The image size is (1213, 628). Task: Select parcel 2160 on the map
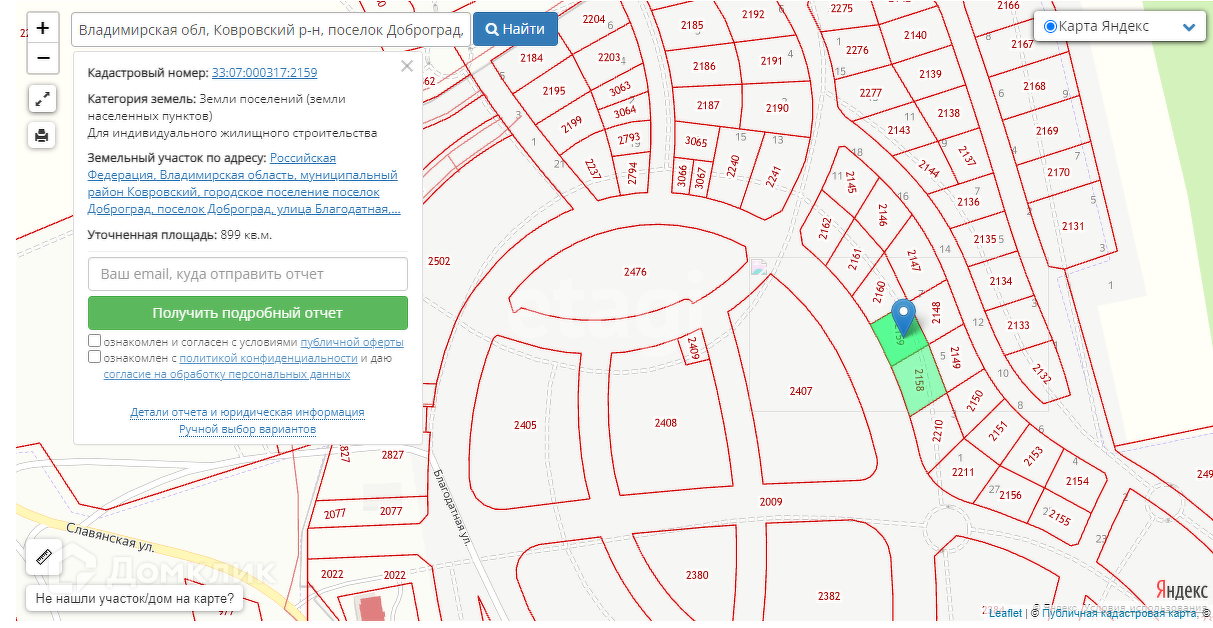[879, 292]
